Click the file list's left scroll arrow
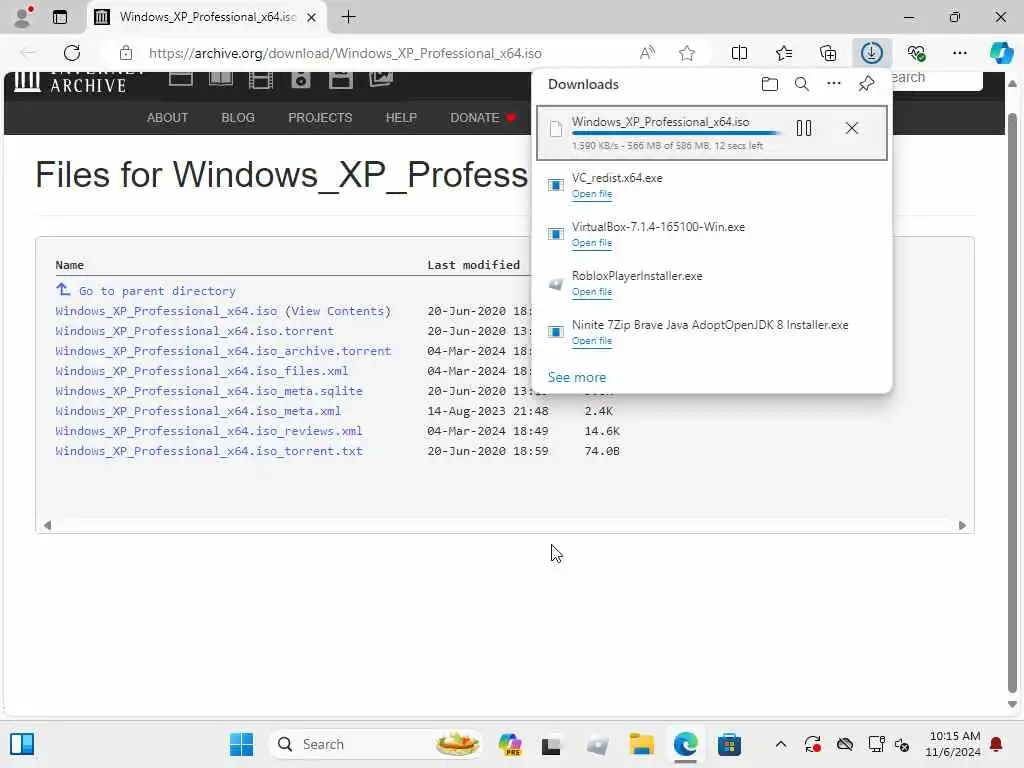1024x768 pixels. click(47, 525)
